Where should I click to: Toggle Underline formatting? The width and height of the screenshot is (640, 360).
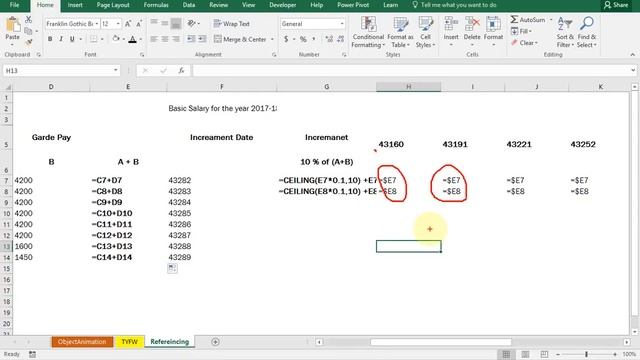72,39
